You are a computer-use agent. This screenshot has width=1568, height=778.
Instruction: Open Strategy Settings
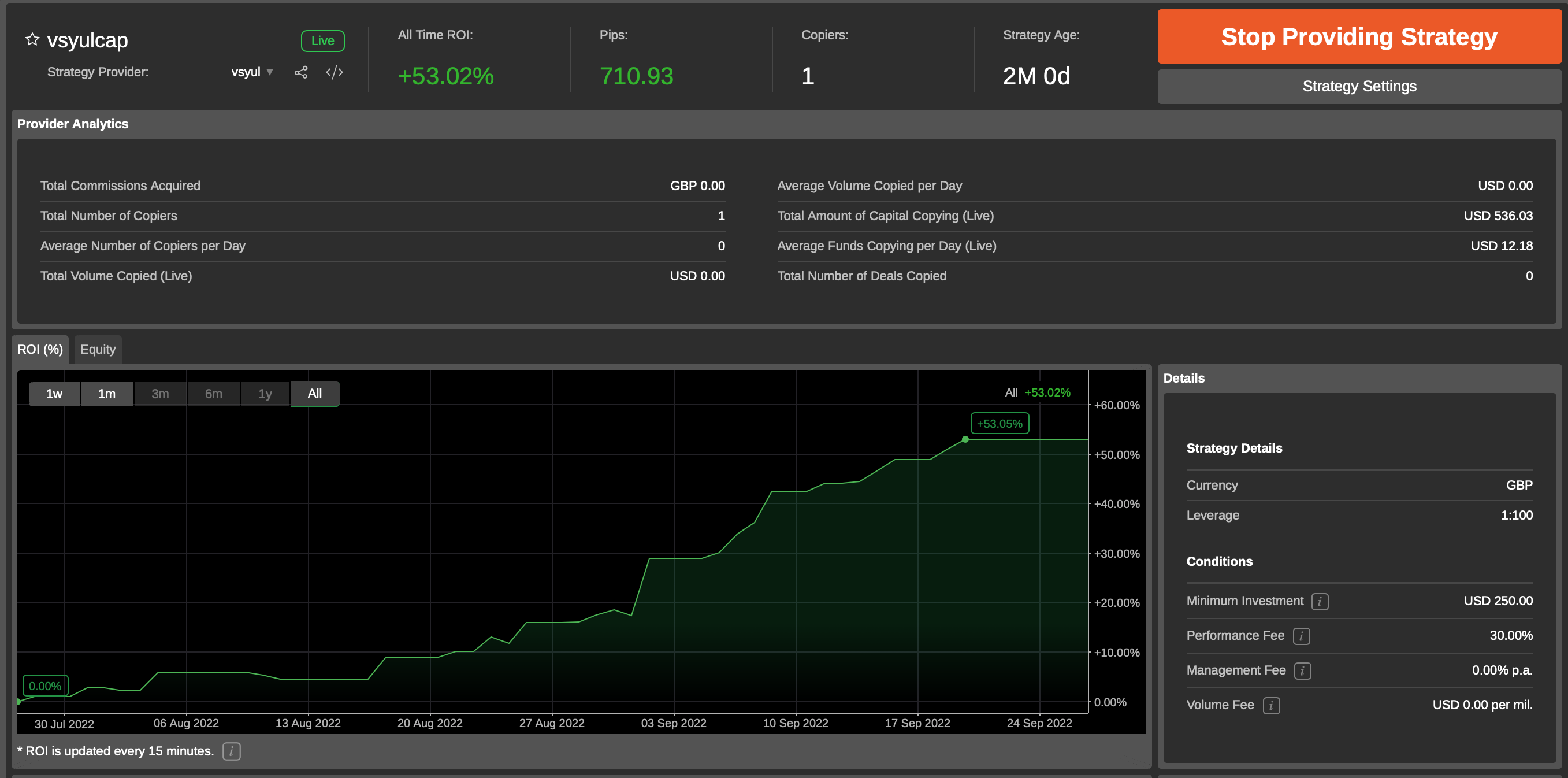1359,87
